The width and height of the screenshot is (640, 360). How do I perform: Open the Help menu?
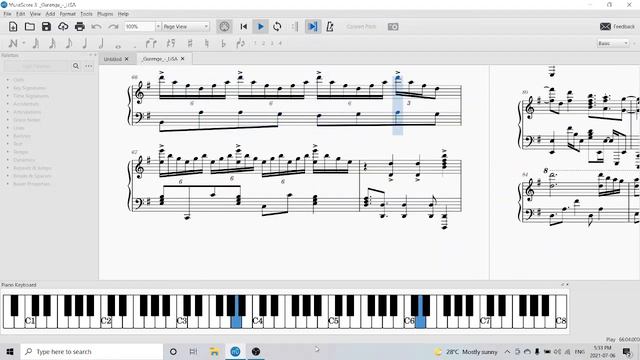(x=123, y=14)
